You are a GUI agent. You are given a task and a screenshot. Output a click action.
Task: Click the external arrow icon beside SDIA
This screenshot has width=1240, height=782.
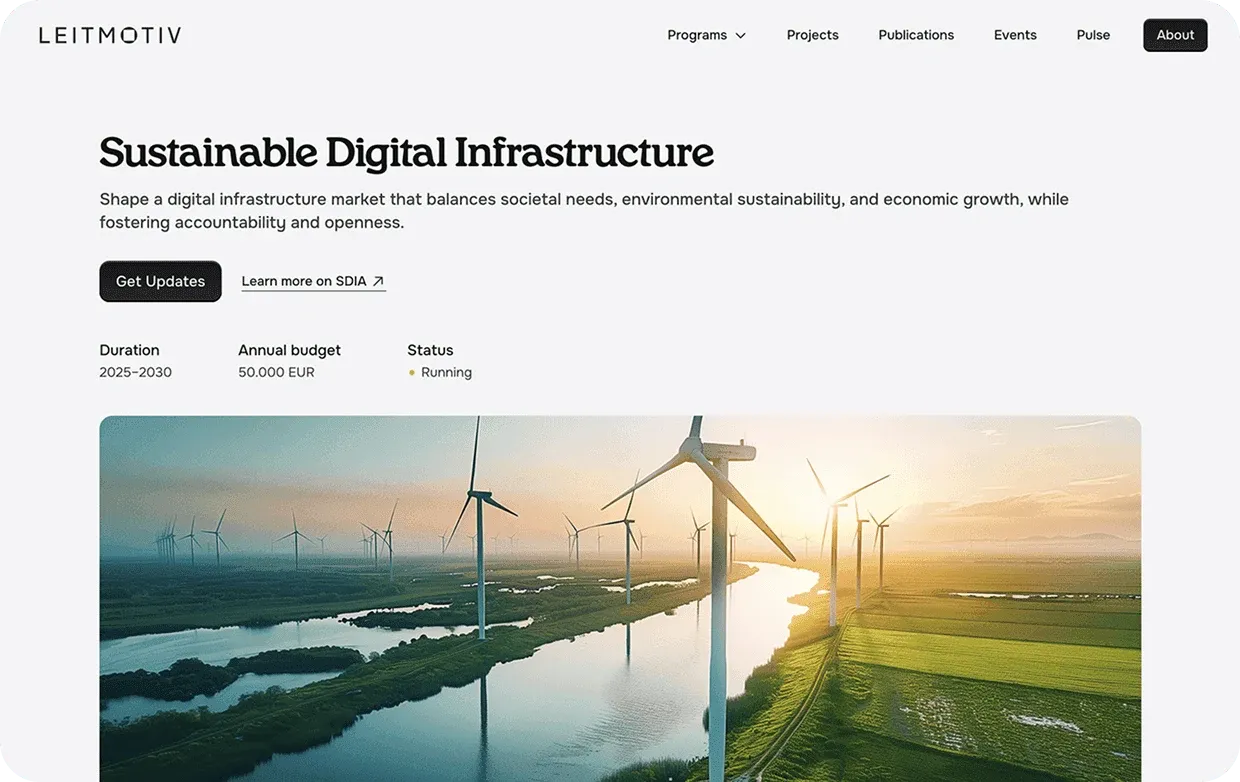[x=378, y=281]
